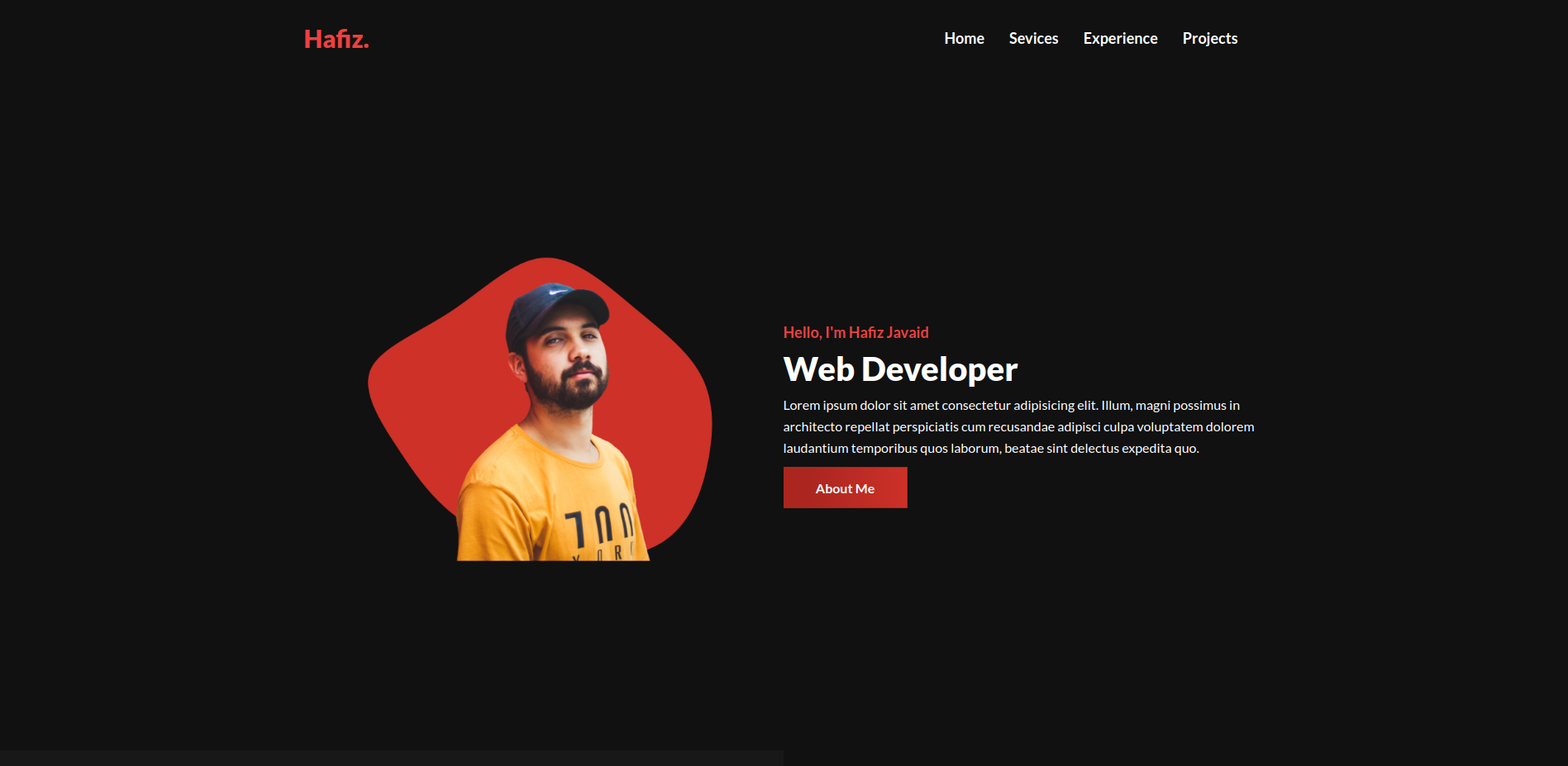1568x766 pixels.
Task: Click the word 'Developer' in the heading
Action: coord(939,369)
